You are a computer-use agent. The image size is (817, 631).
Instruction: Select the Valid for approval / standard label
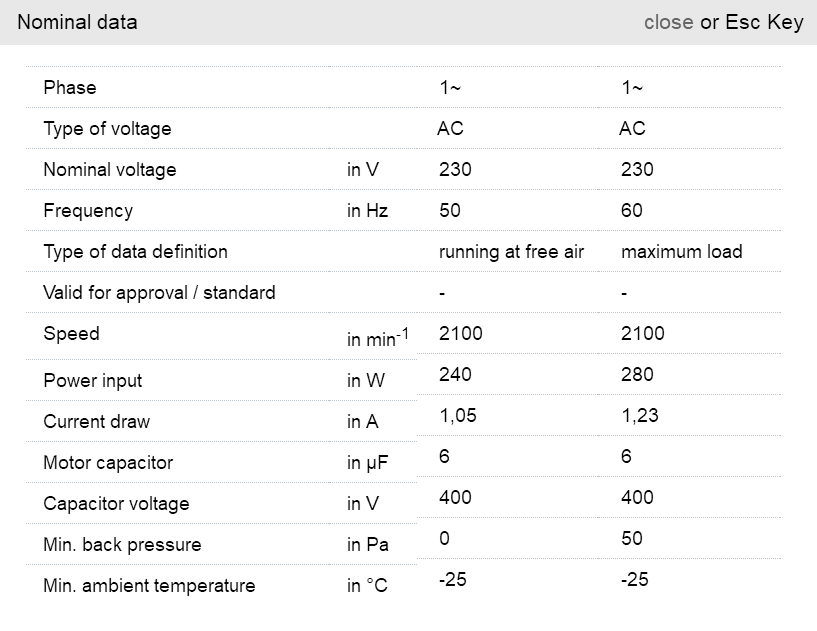pos(159,293)
